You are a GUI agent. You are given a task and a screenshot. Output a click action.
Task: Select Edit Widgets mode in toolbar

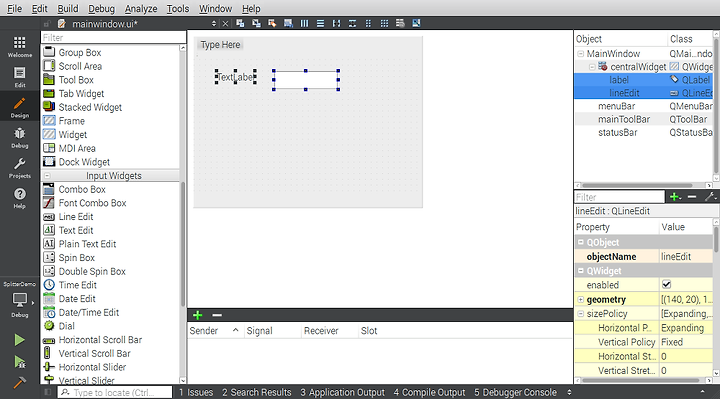[240, 23]
